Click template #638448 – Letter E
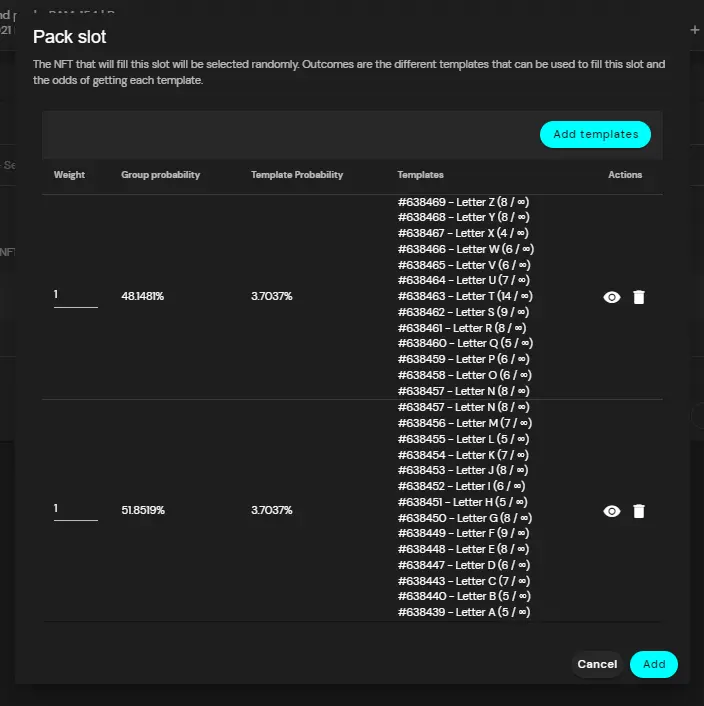Screen dimensions: 704x706 tap(463, 549)
